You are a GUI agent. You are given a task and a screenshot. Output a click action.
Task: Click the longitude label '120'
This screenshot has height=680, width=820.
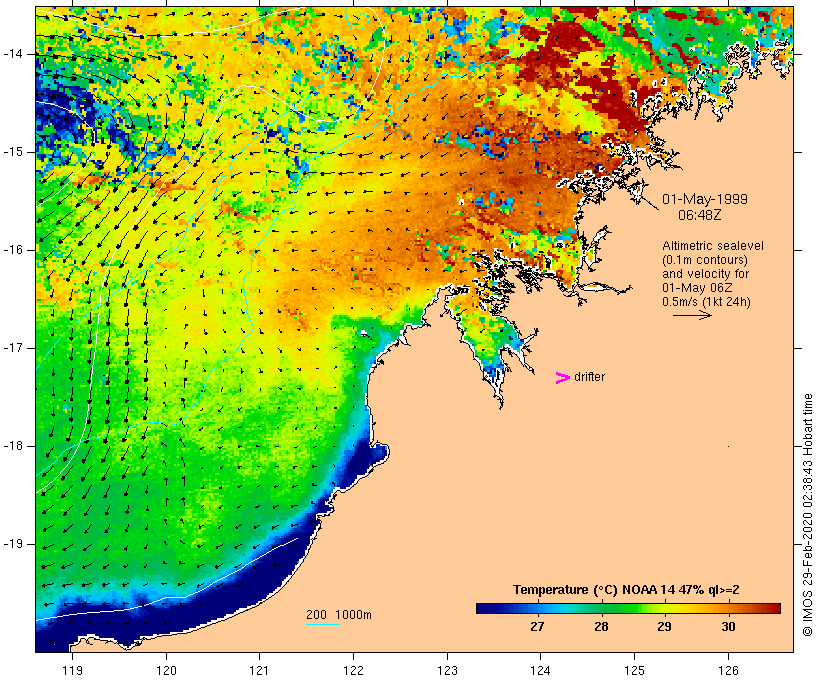pos(166,670)
